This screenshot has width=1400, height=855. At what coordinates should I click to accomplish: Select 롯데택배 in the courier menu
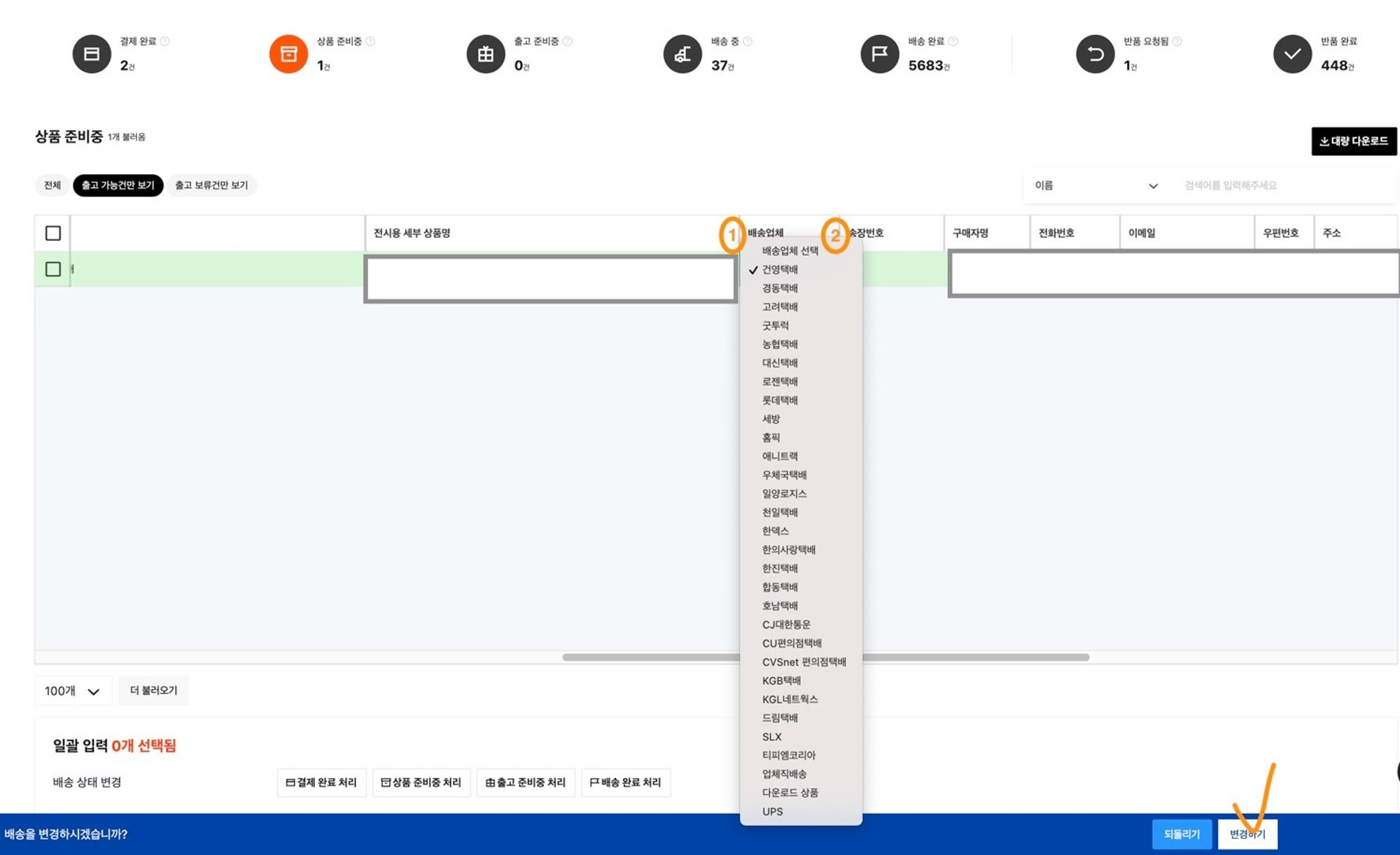click(780, 400)
